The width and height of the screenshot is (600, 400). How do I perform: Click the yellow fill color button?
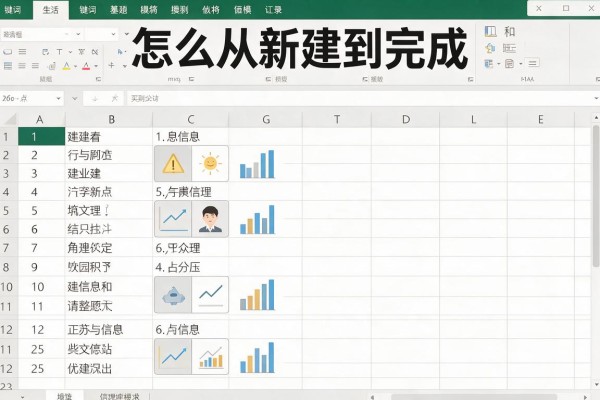[x=67, y=66]
